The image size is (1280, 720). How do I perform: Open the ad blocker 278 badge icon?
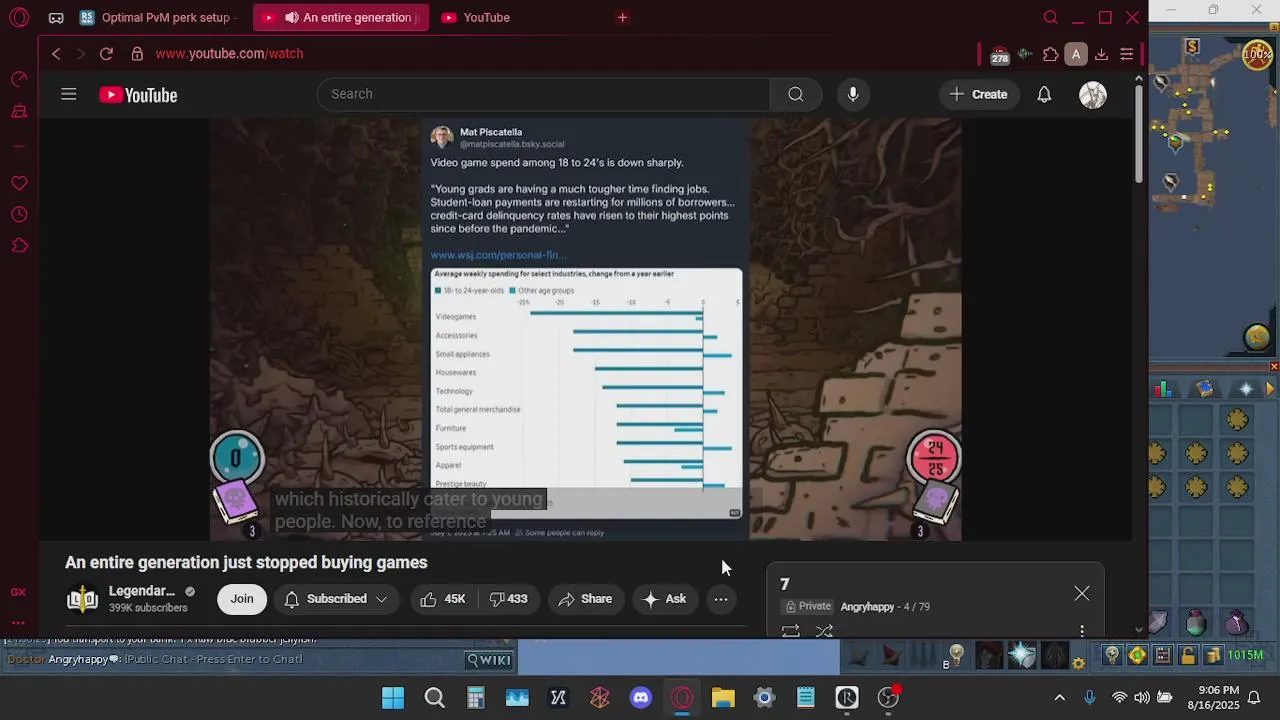[999, 55]
